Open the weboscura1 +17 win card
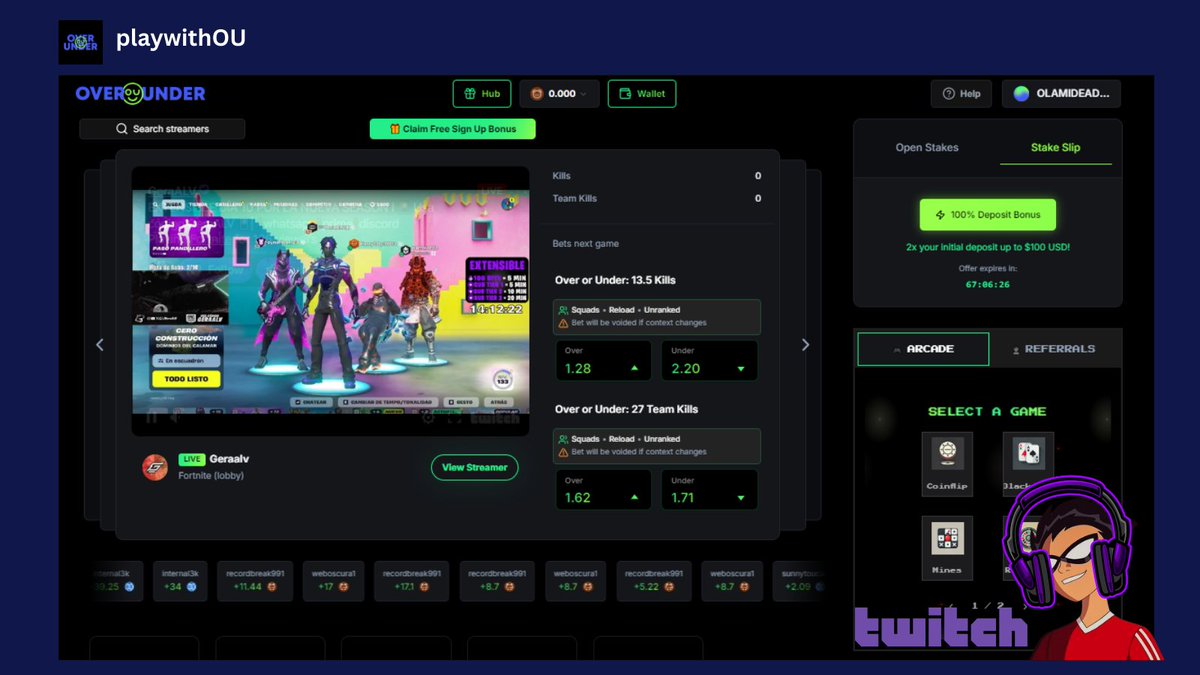Viewport: 1200px width, 675px height. (x=333, y=581)
